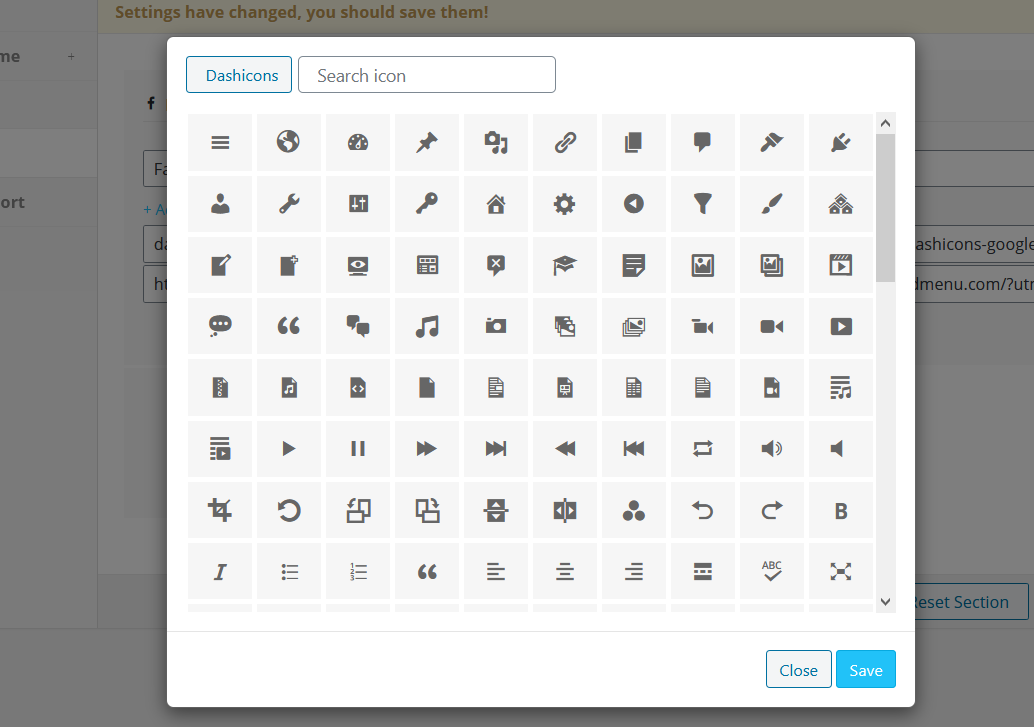Choose the single speech bubble comment dashicon
Screen dimensions: 1034x727
tap(703, 142)
